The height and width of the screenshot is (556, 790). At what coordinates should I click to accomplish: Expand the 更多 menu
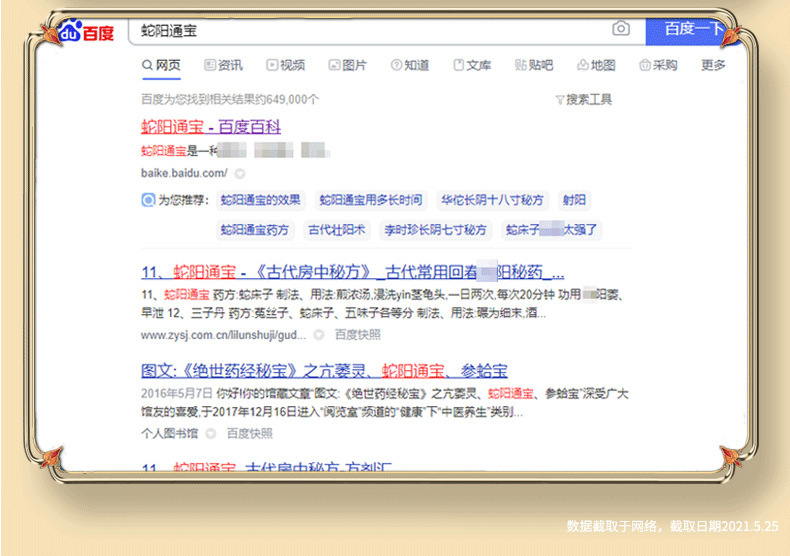pyautogui.click(x=713, y=65)
